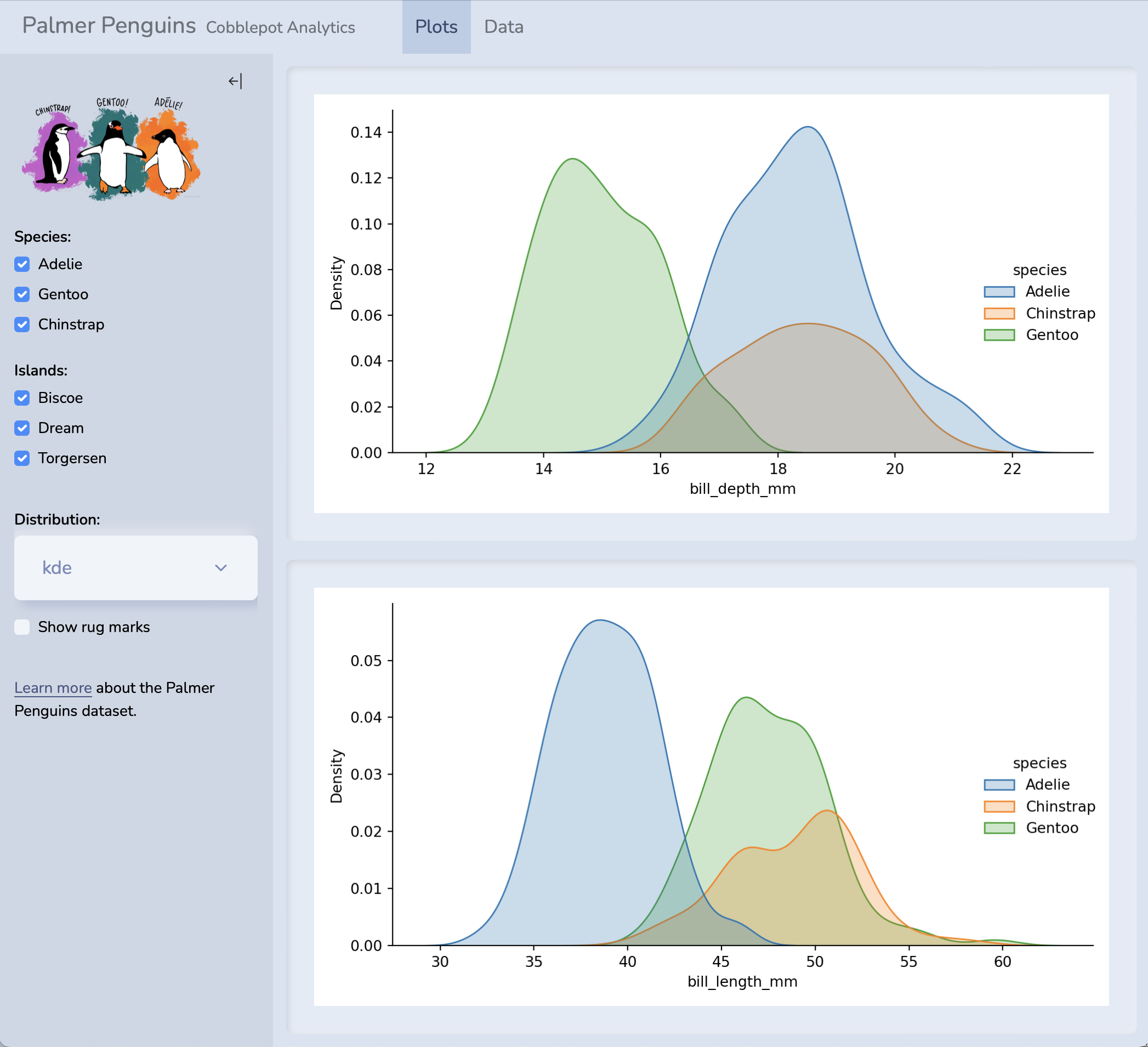The height and width of the screenshot is (1047, 1148).
Task: Click the Data tab icon
Action: coord(505,27)
